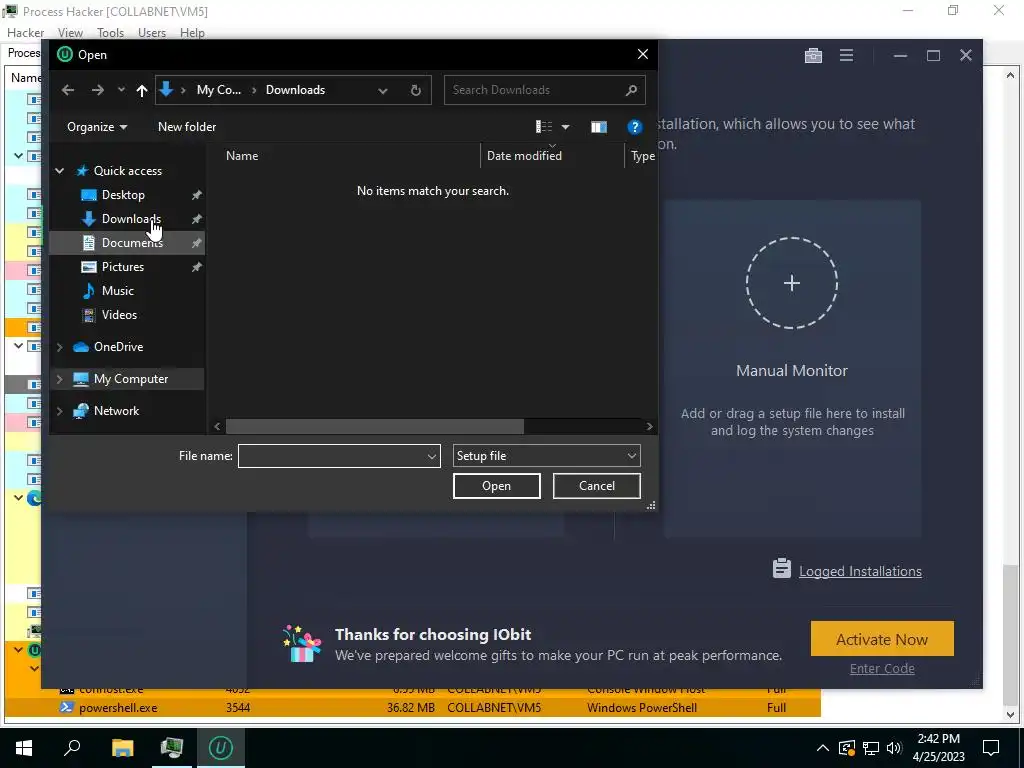This screenshot has height=768, width=1024.
Task: Open the Tools menu in Process Hacker
Action: click(110, 33)
